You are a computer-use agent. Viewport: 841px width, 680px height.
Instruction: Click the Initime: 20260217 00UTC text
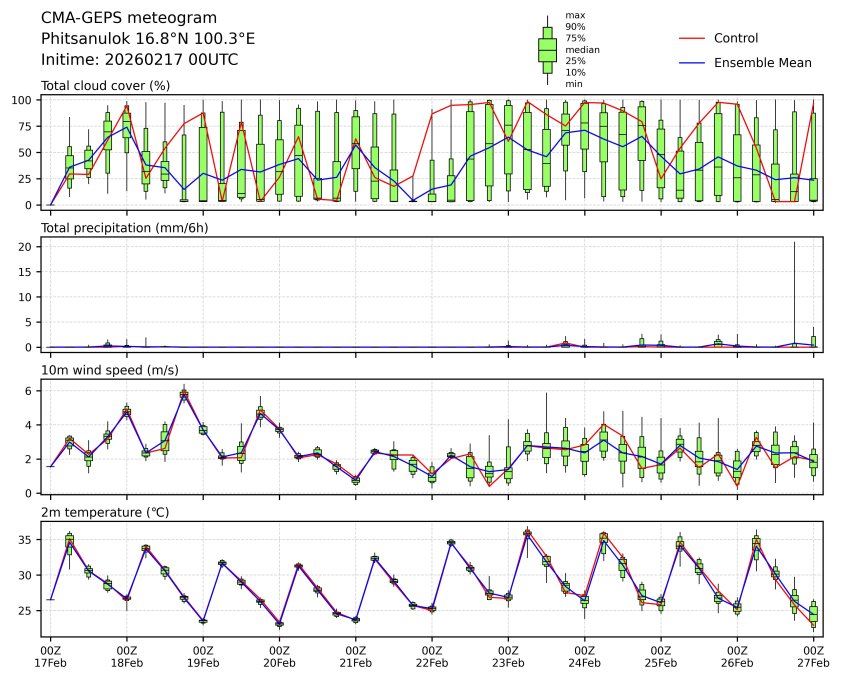pyautogui.click(x=139, y=59)
